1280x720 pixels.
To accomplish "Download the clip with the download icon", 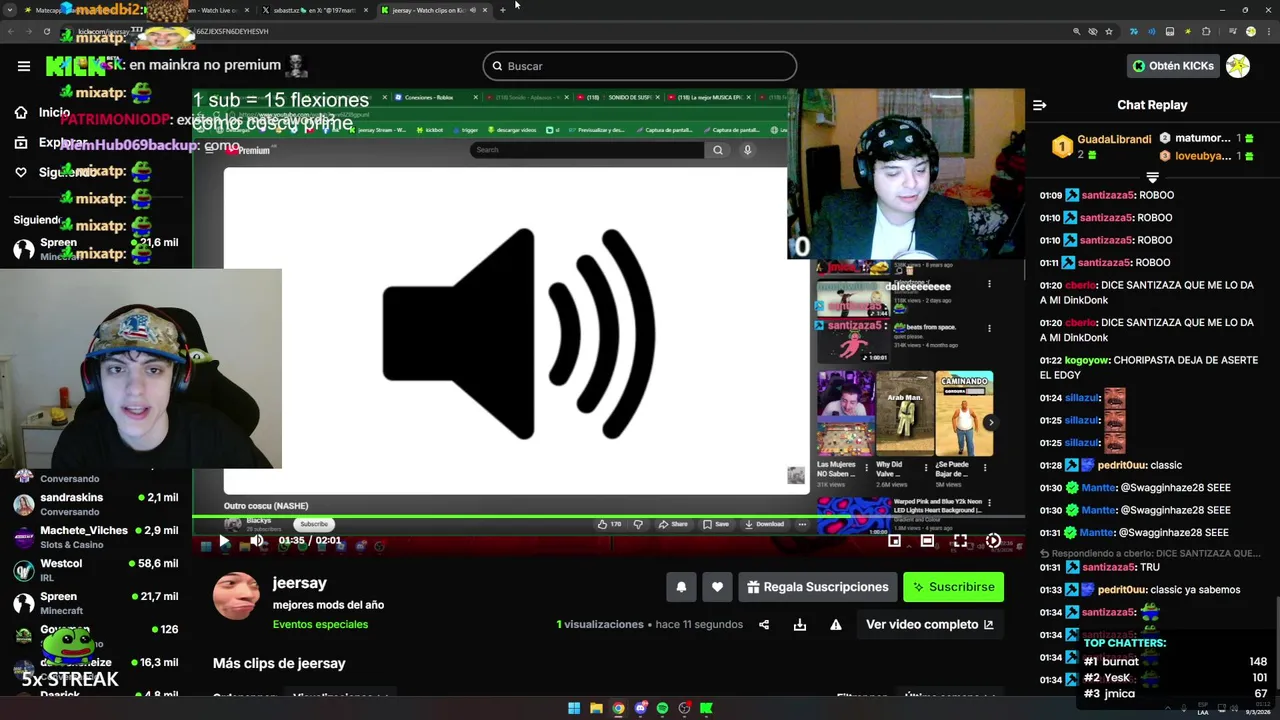I will 800,625.
